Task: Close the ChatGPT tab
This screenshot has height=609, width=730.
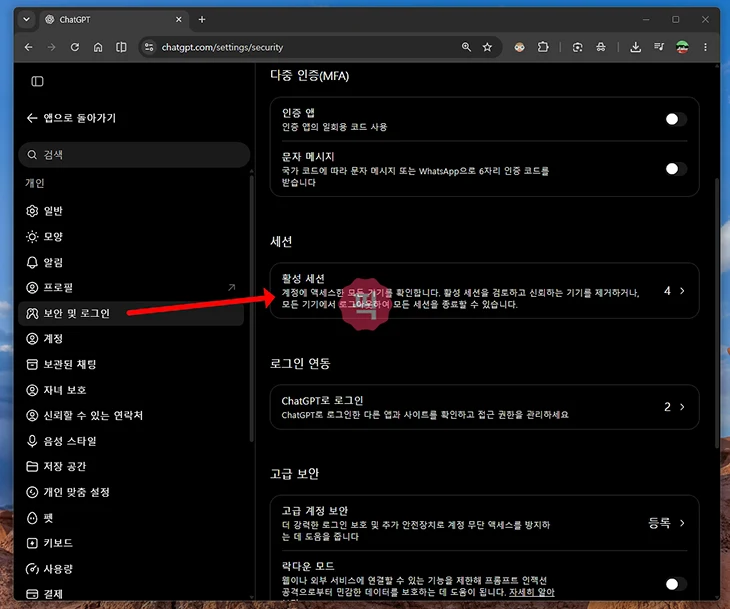Action: tap(179, 20)
